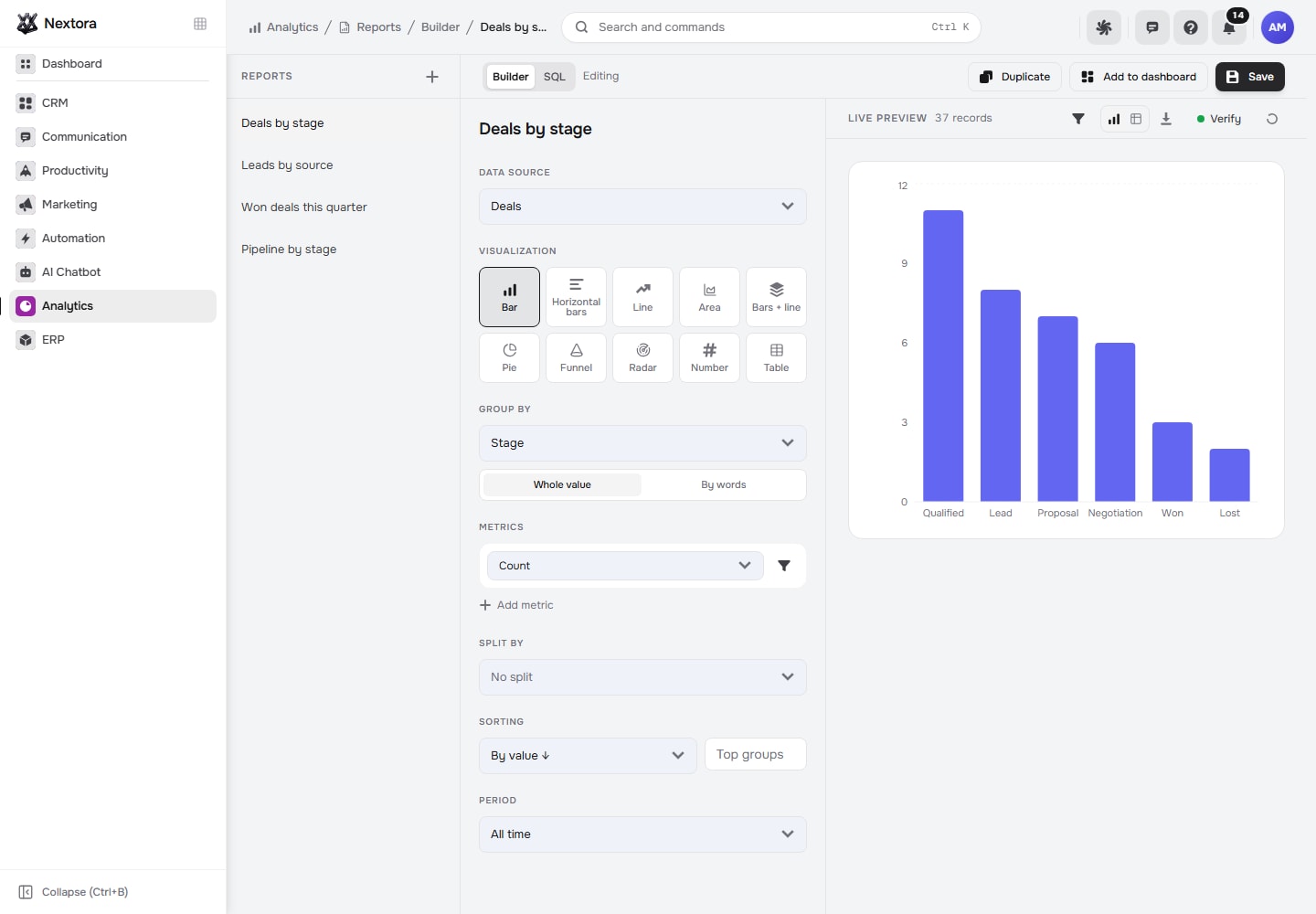Viewport: 1316px width, 914px height.
Task: Click the AI assistant icon in header
Action: pyautogui.click(x=1104, y=27)
